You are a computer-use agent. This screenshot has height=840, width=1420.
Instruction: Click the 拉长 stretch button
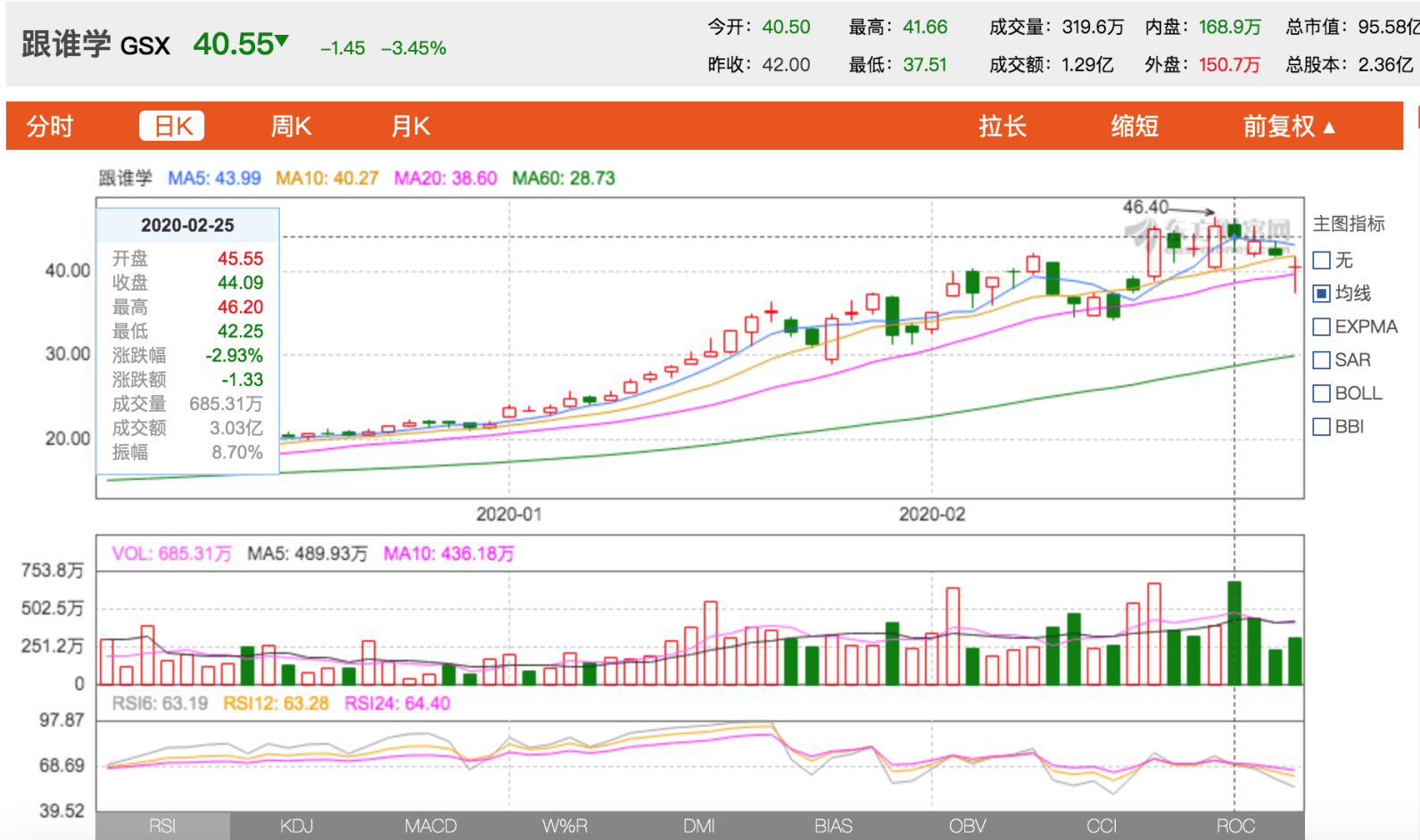pos(1003,127)
